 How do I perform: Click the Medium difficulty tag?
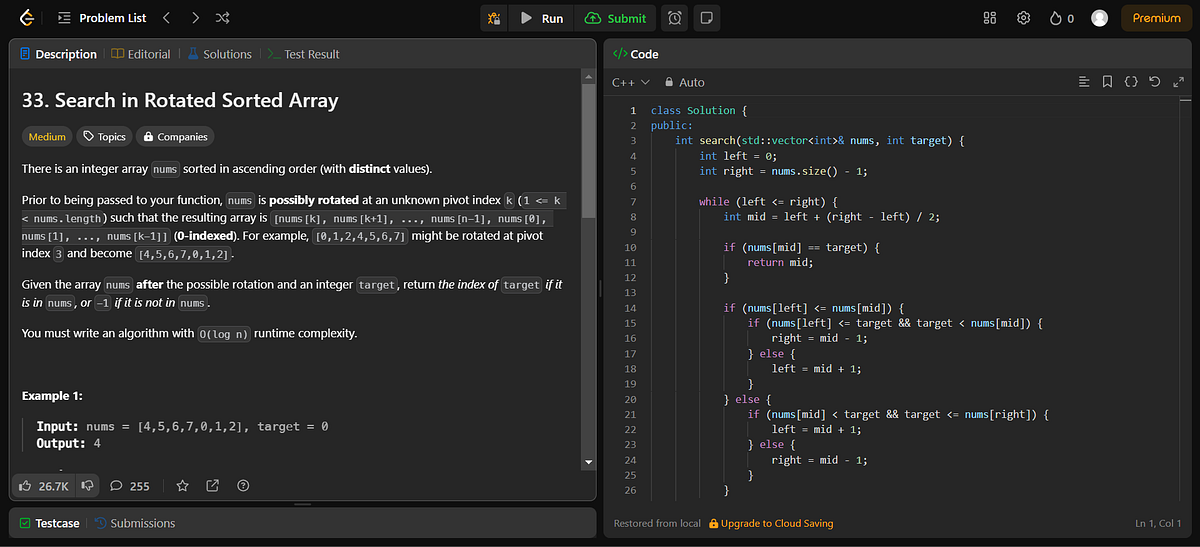[47, 137]
